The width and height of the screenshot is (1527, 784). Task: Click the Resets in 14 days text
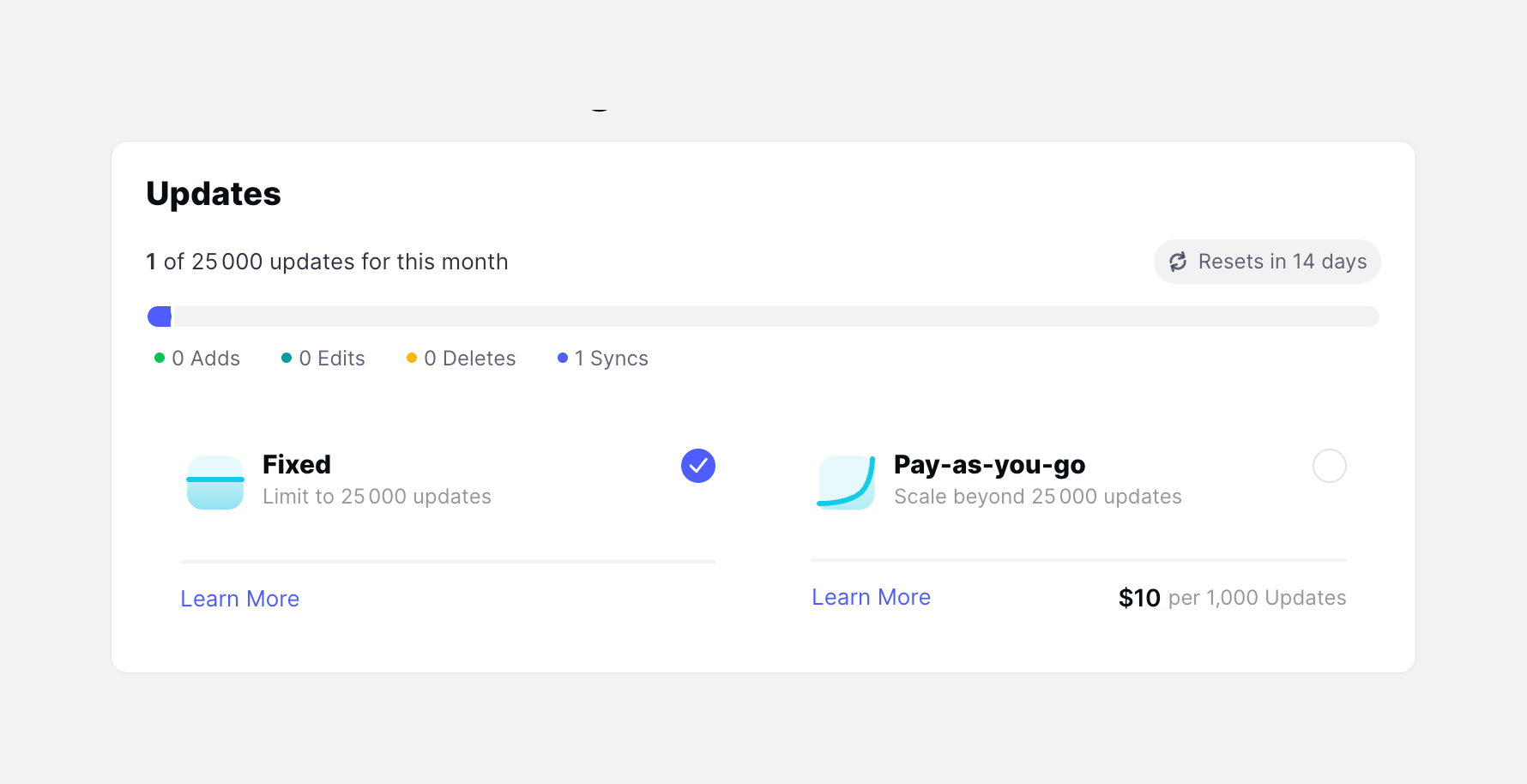click(1282, 262)
